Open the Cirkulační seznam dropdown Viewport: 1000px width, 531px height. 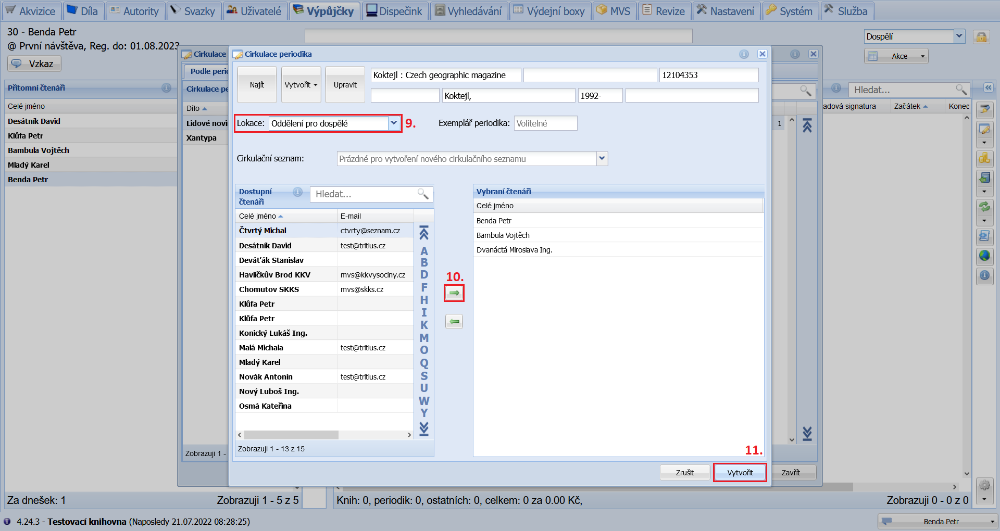(x=601, y=158)
